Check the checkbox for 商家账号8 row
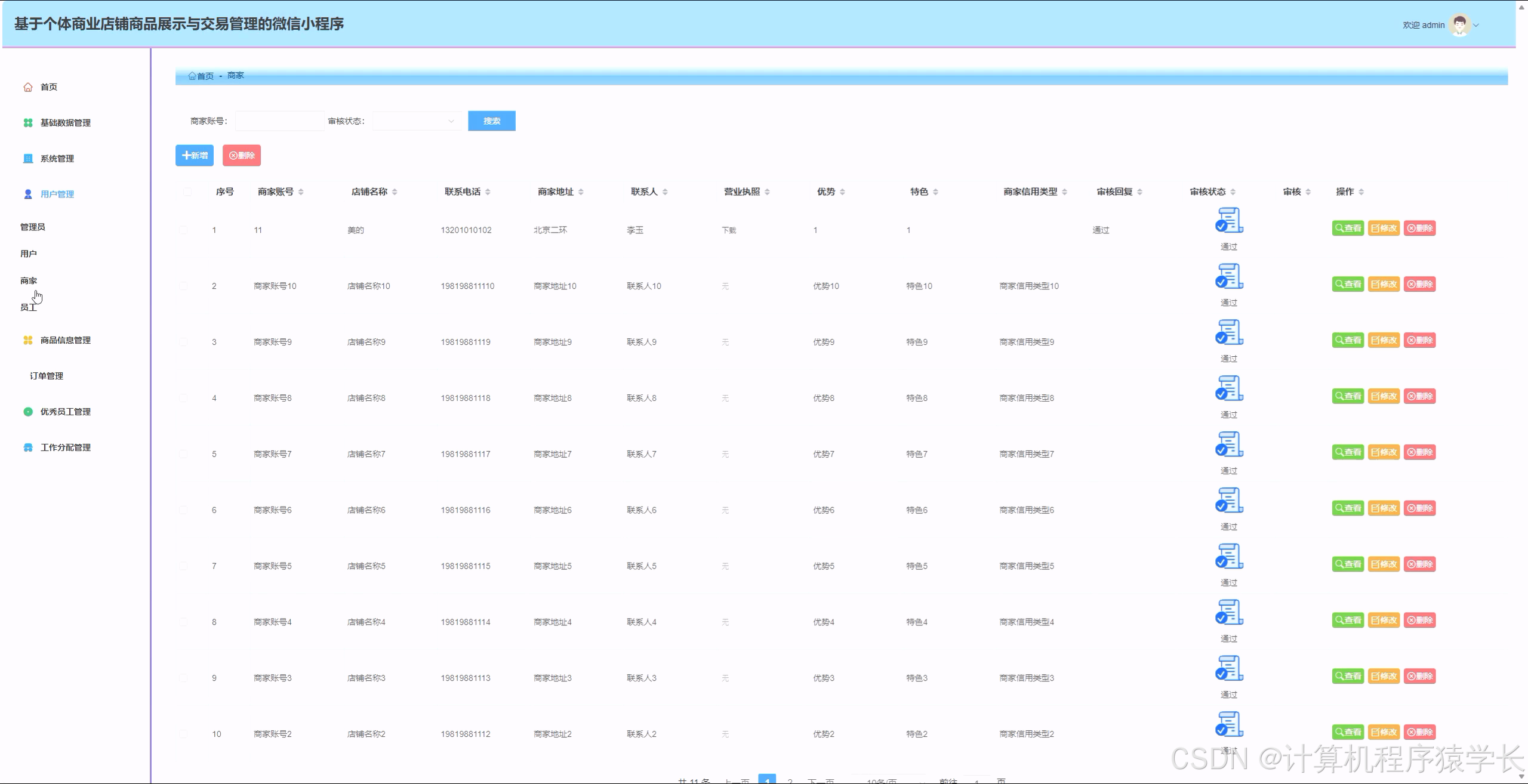The height and width of the screenshot is (784, 1528). point(183,399)
